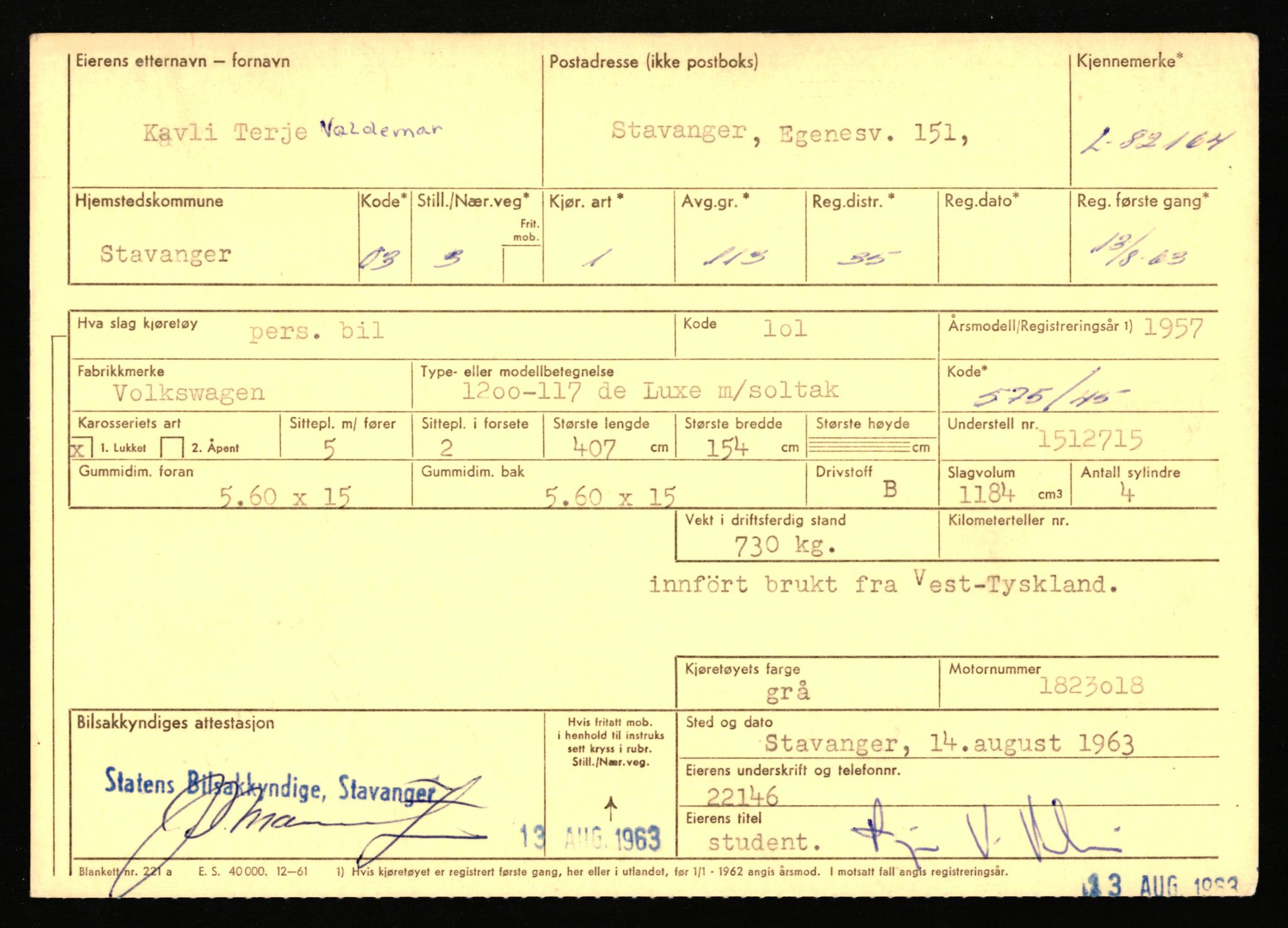
Task: Click the handwritten Avg.gr. value '113'
Action: point(735,257)
